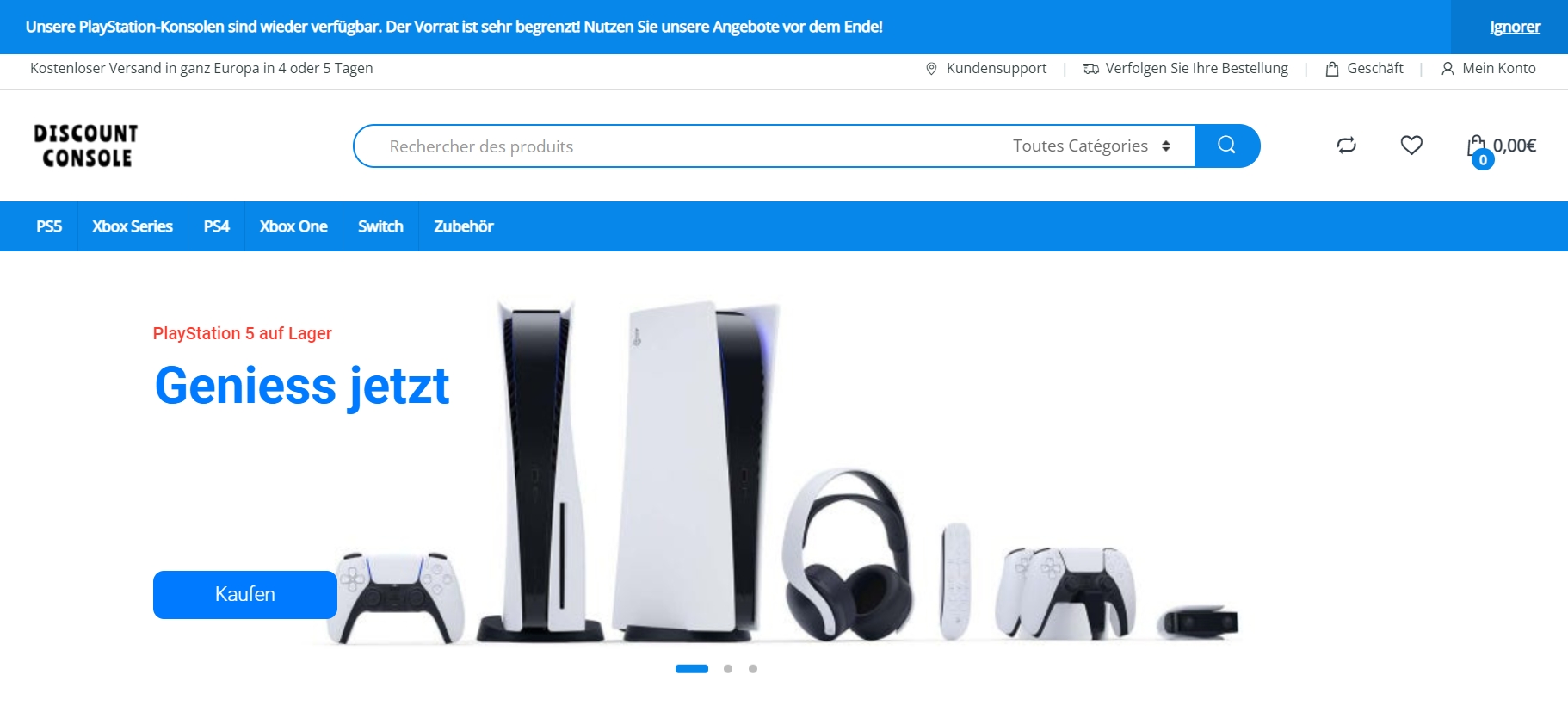The height and width of the screenshot is (706, 1568).
Task: Open the Xbox Series menu item
Action: point(133,226)
